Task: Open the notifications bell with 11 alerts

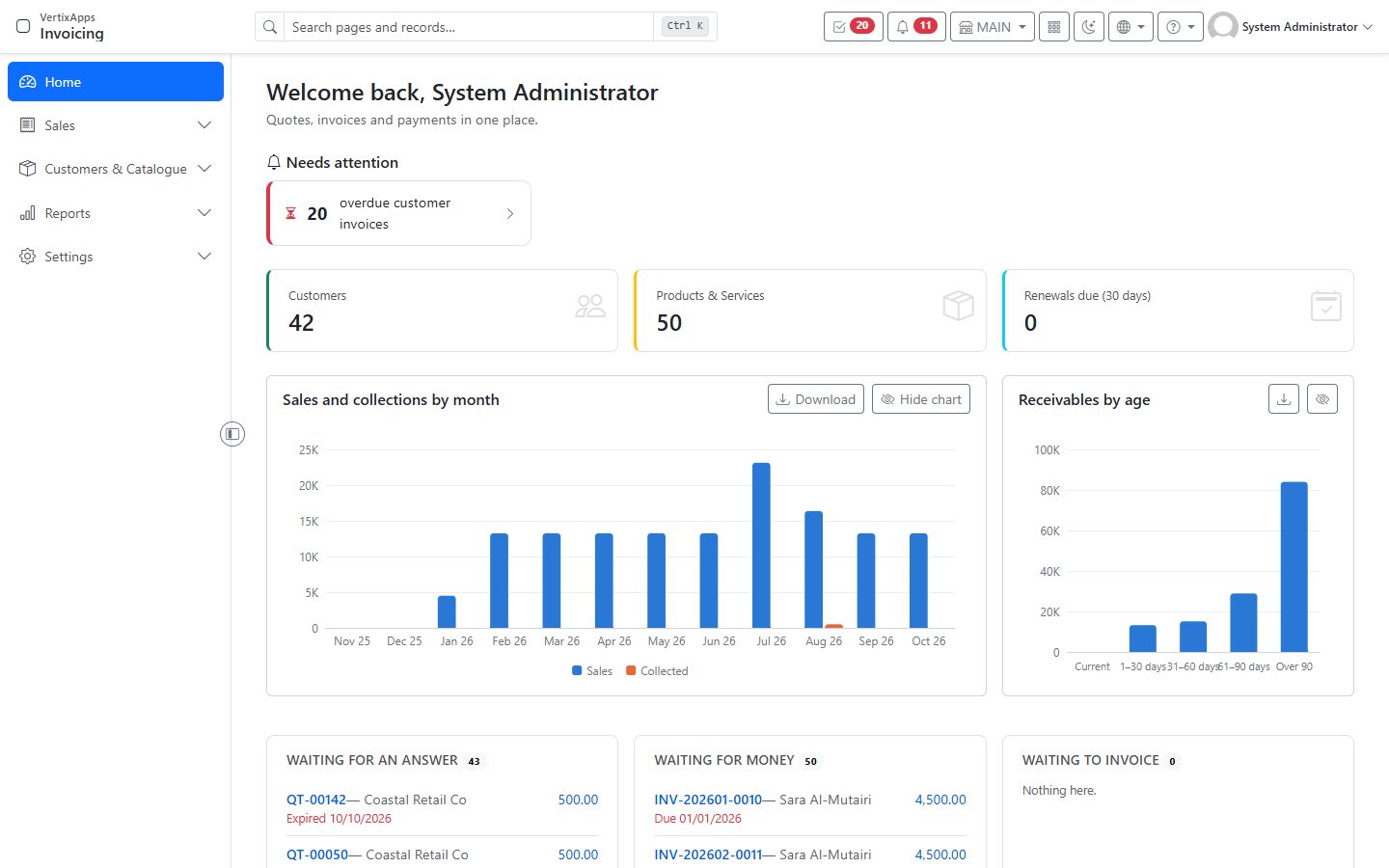Action: (915, 27)
